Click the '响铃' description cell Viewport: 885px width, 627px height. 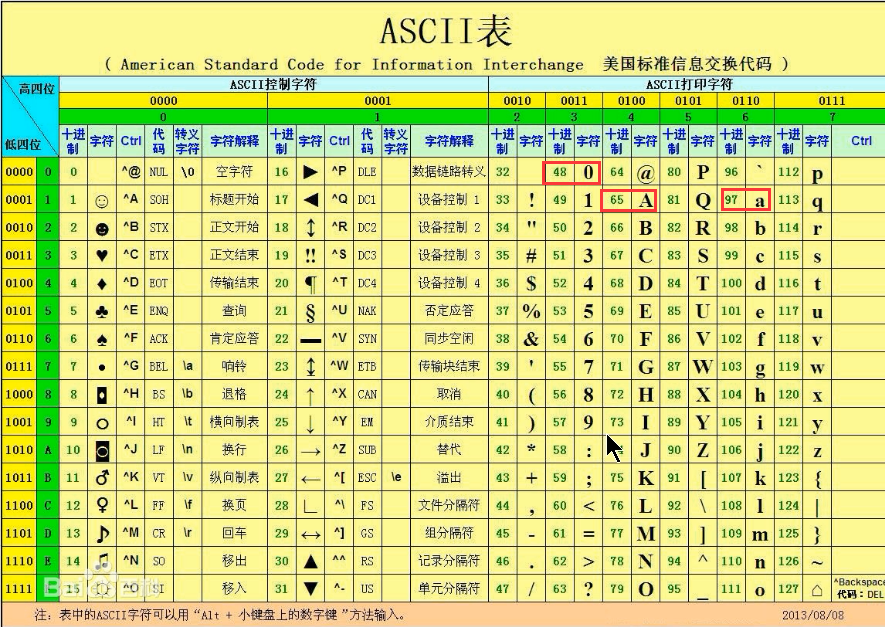coord(234,366)
